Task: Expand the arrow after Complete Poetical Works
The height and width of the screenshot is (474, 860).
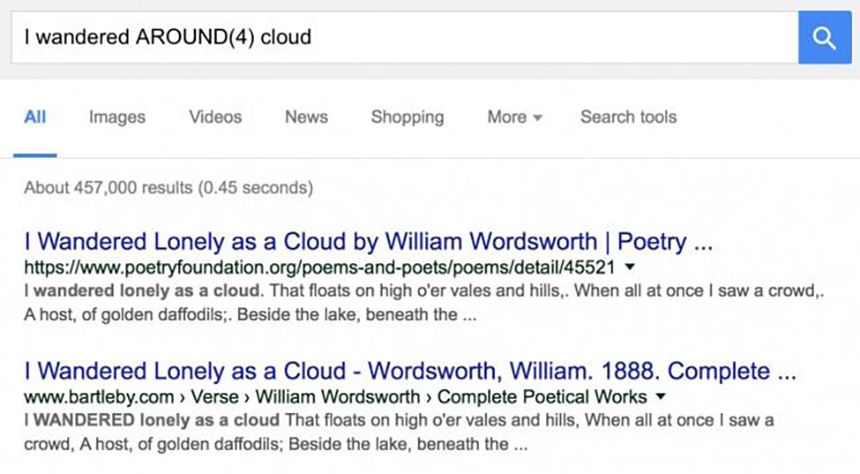Action: tap(661, 397)
